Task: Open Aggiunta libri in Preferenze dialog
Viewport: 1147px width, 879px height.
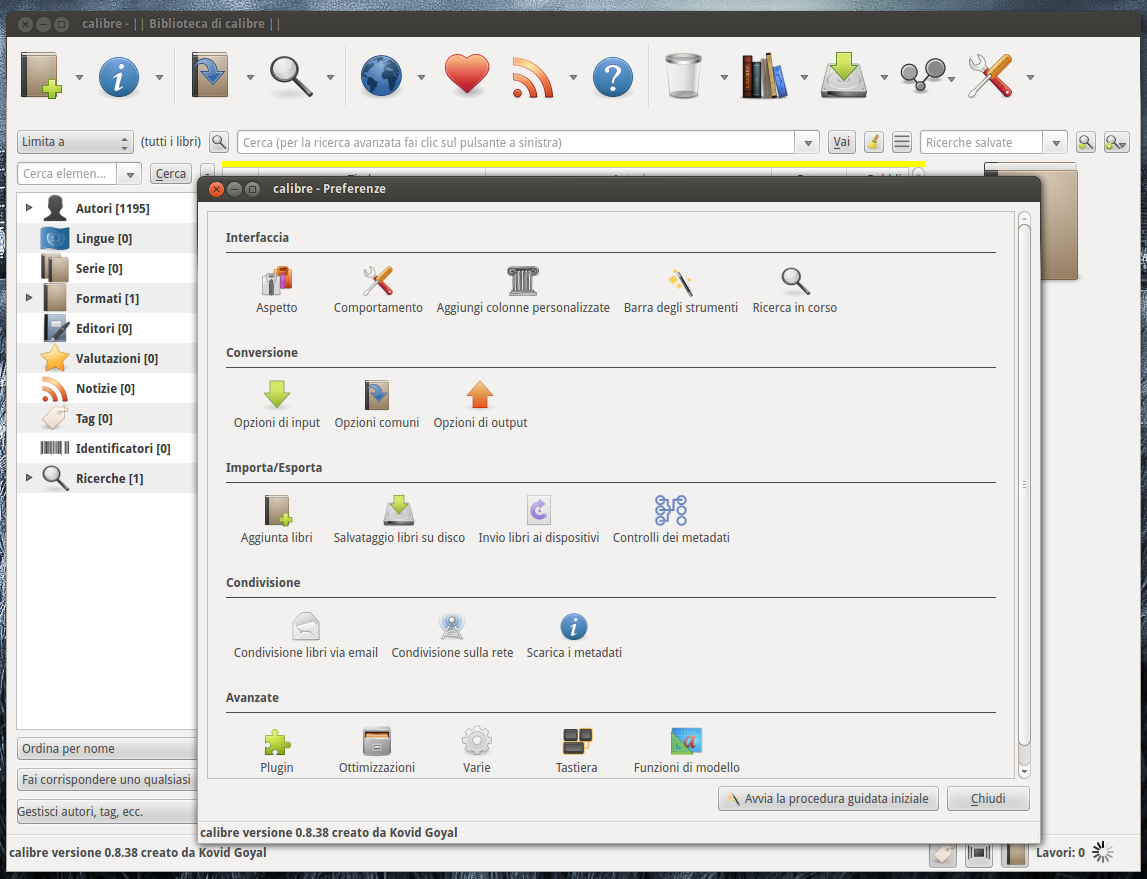Action: click(277, 520)
